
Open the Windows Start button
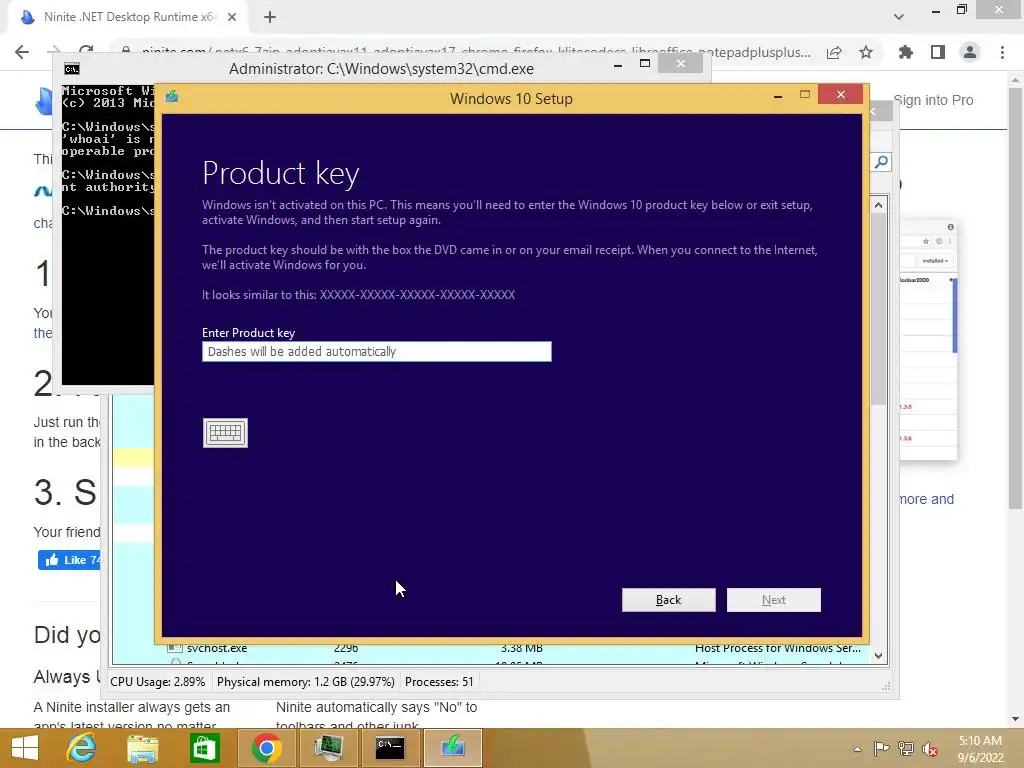coord(25,748)
